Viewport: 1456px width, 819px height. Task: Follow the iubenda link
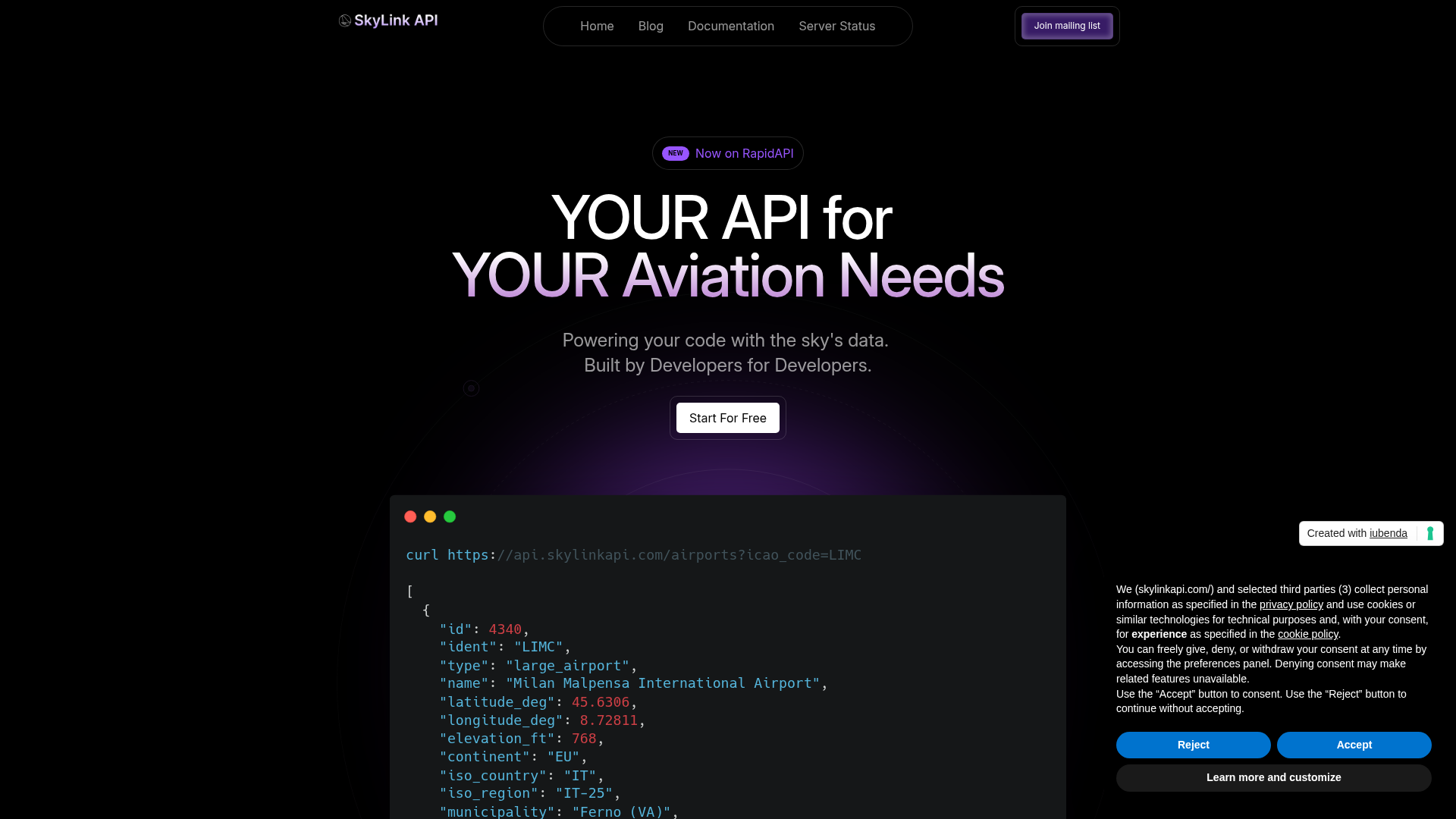[x=1388, y=533]
